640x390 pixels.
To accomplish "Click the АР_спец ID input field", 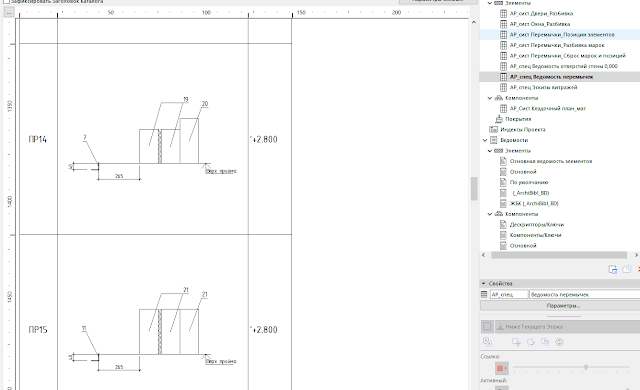I will (509, 294).
